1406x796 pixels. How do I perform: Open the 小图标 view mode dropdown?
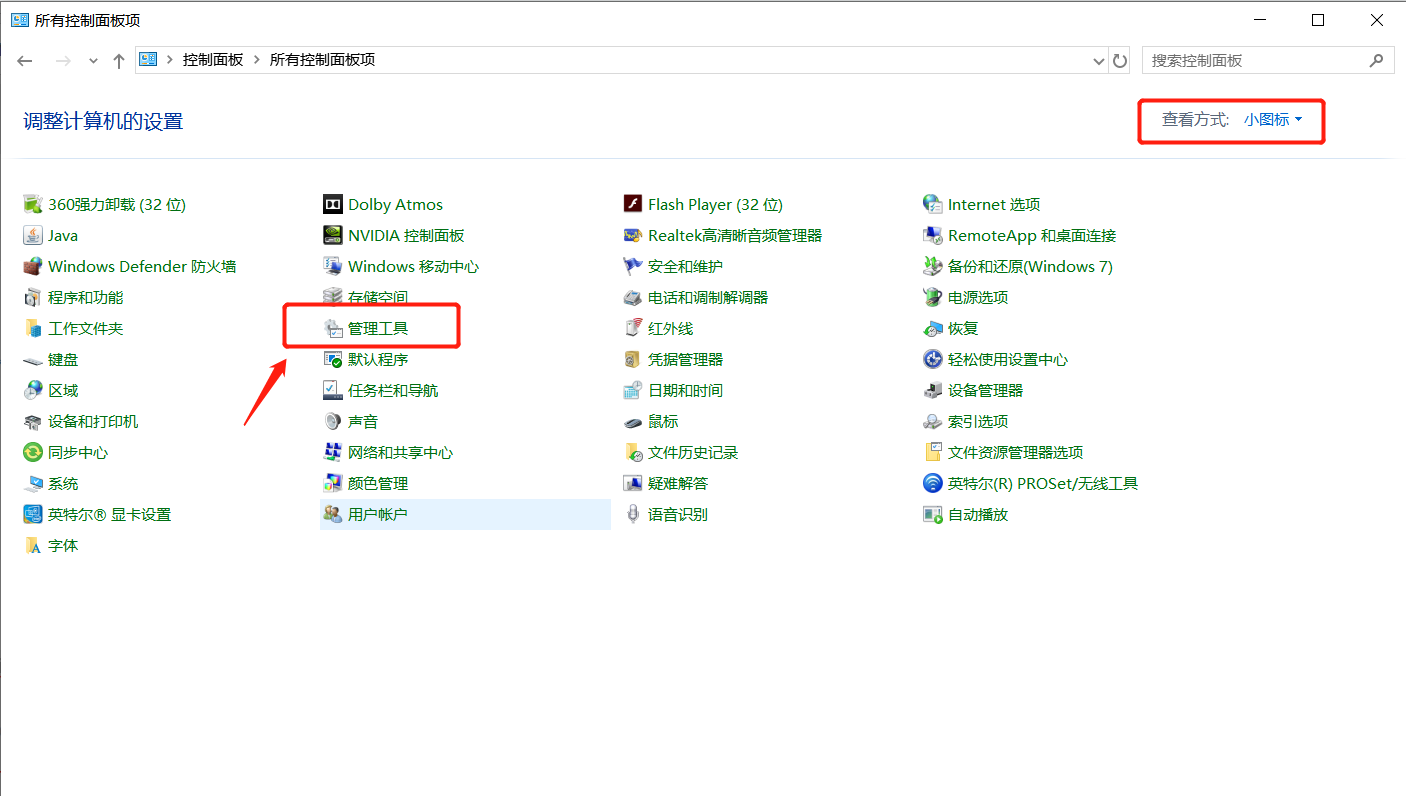pos(1273,120)
